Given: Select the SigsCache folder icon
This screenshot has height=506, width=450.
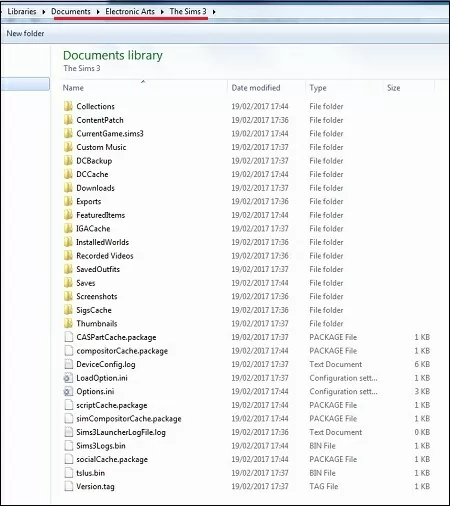Looking at the screenshot, I should pyautogui.click(x=68, y=310).
